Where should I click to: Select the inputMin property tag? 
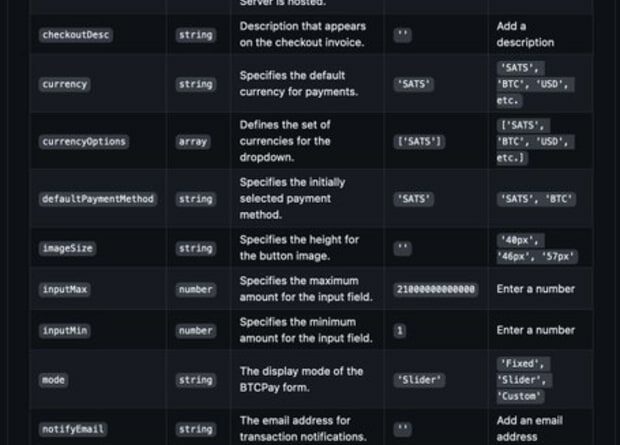64,331
